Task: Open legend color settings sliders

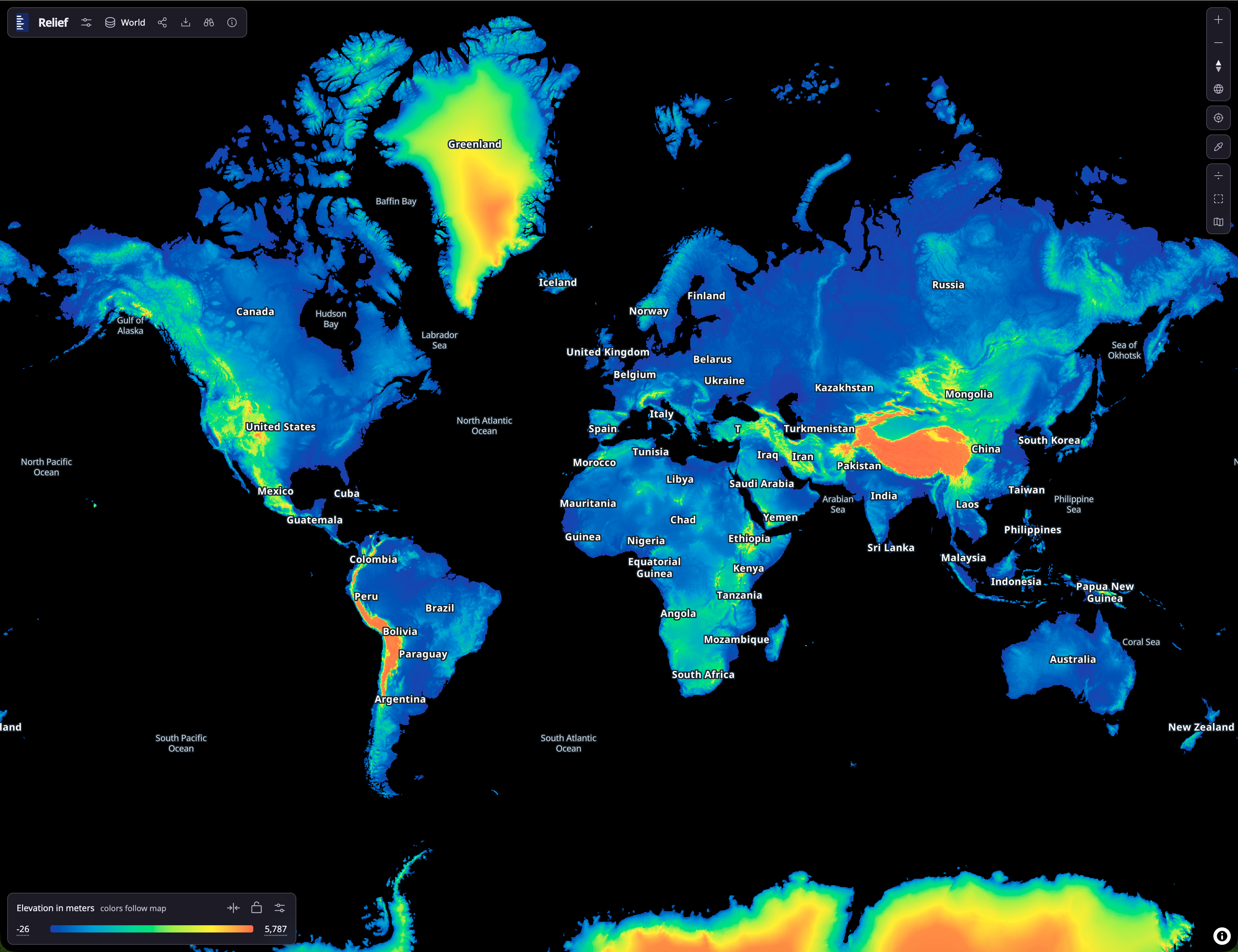Action: coord(280,908)
